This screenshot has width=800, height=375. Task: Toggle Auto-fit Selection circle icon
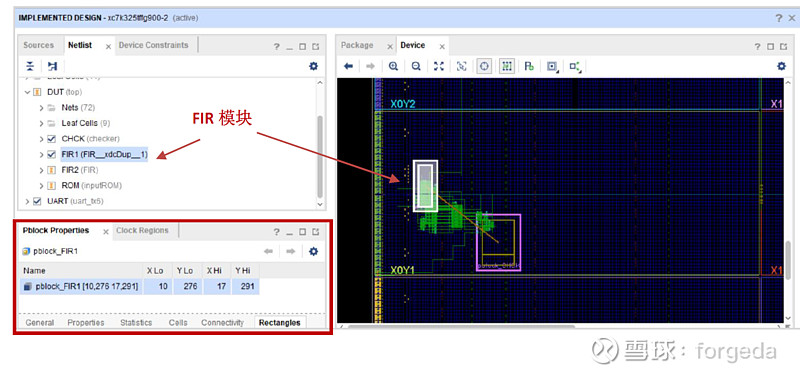[484, 66]
